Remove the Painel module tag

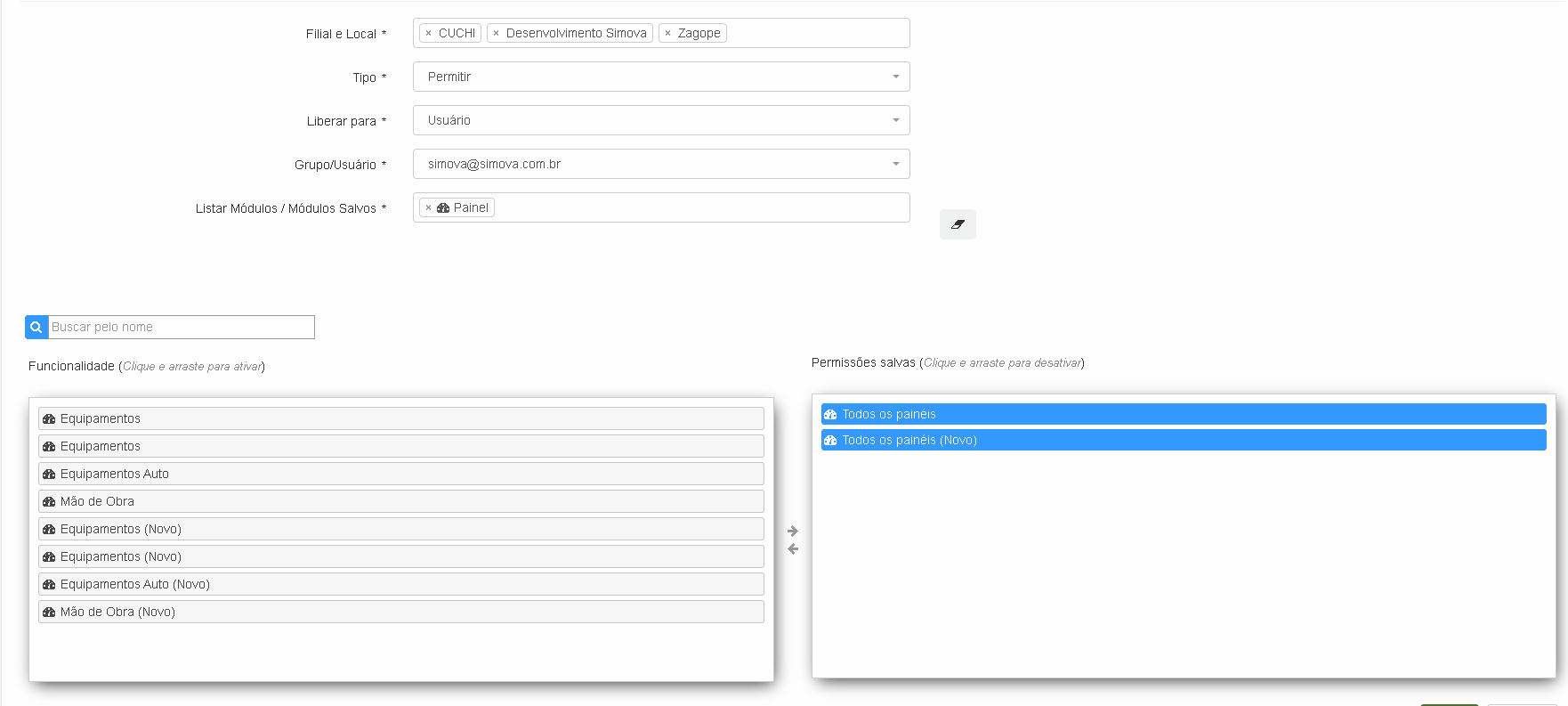[x=428, y=207]
